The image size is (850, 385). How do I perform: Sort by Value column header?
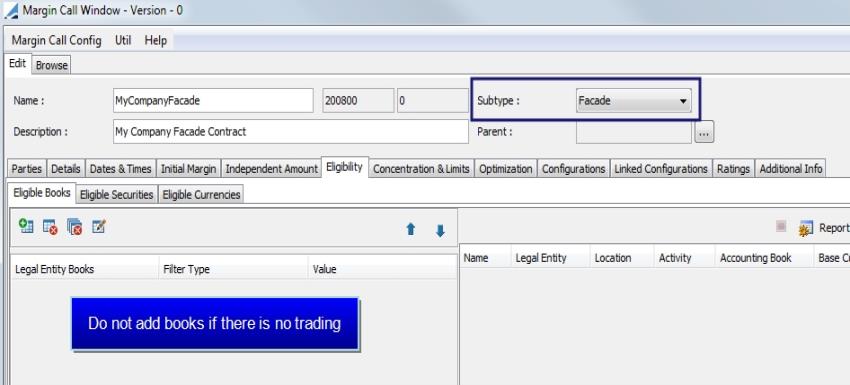382,269
